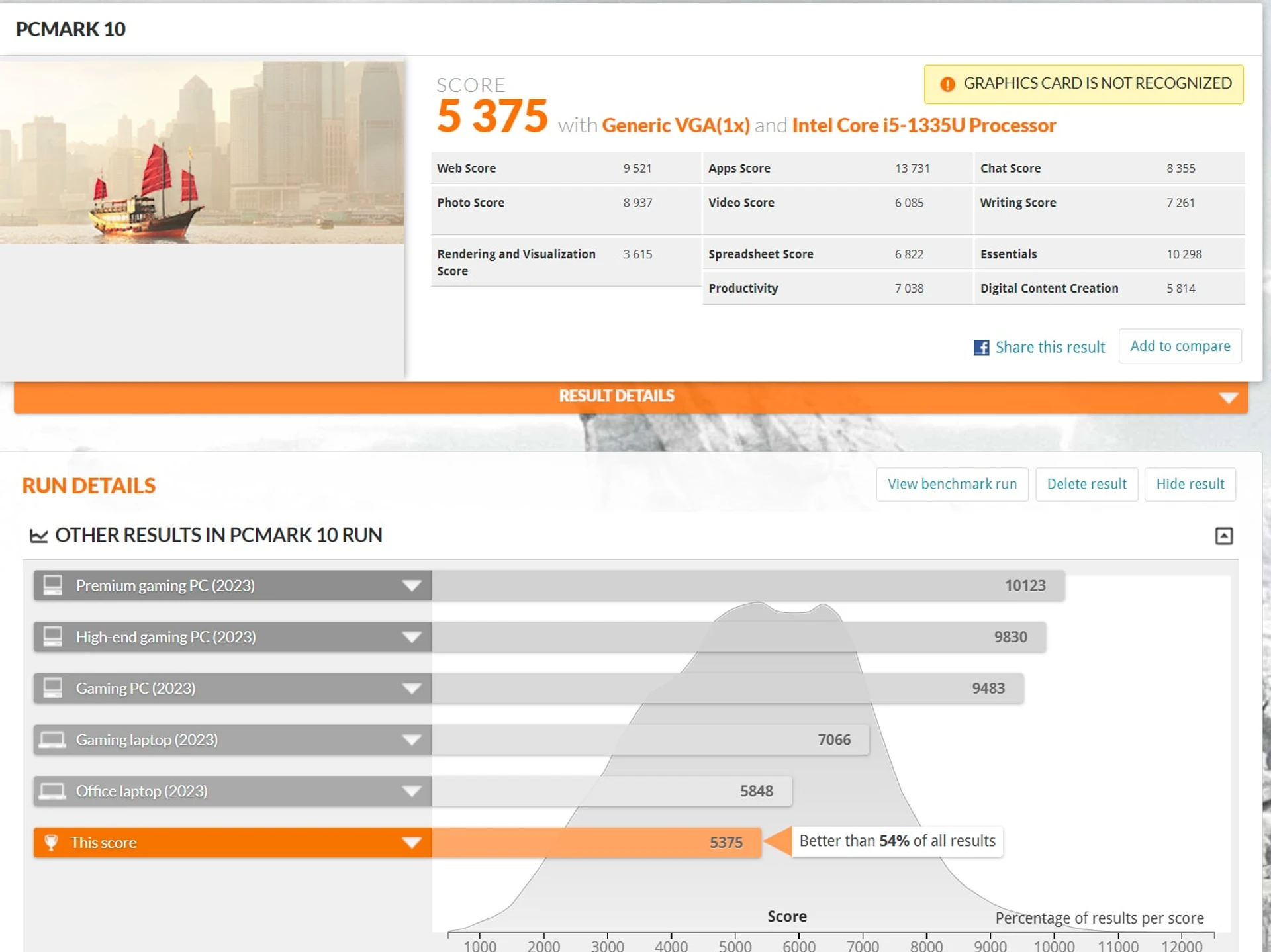
Task: Open the Result Details orange bar
Action: (x=631, y=397)
